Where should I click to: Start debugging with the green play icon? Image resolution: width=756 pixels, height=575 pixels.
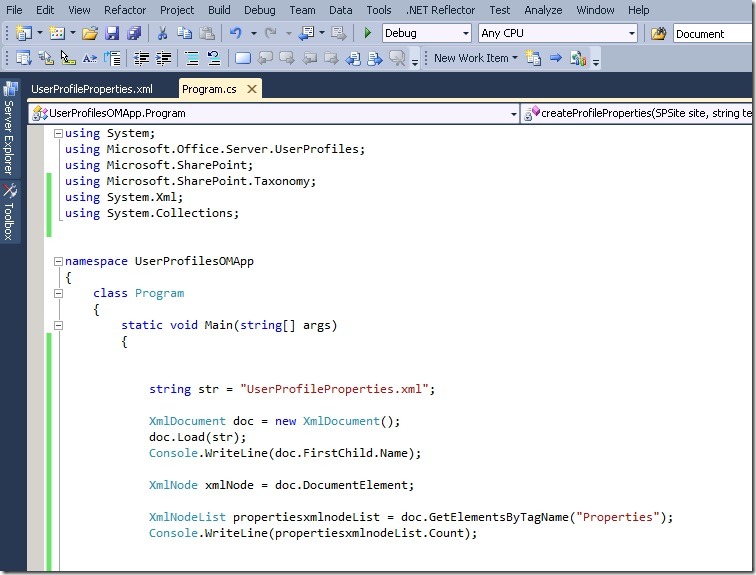(x=368, y=34)
